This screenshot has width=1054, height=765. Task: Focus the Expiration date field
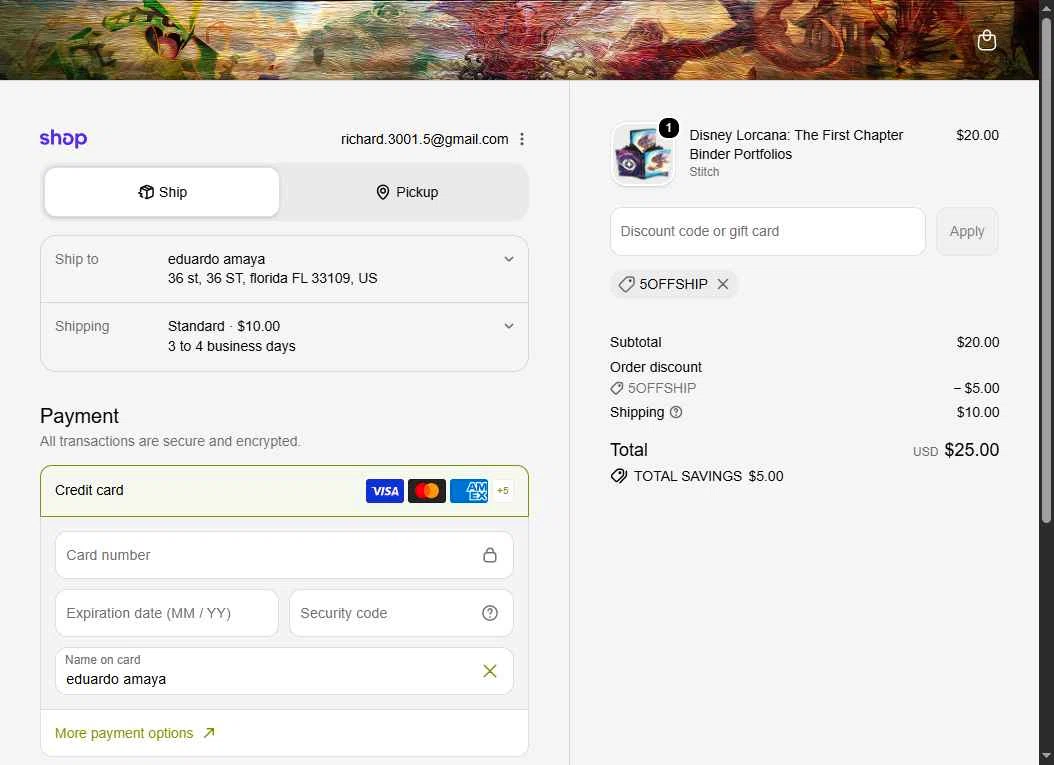tap(167, 613)
